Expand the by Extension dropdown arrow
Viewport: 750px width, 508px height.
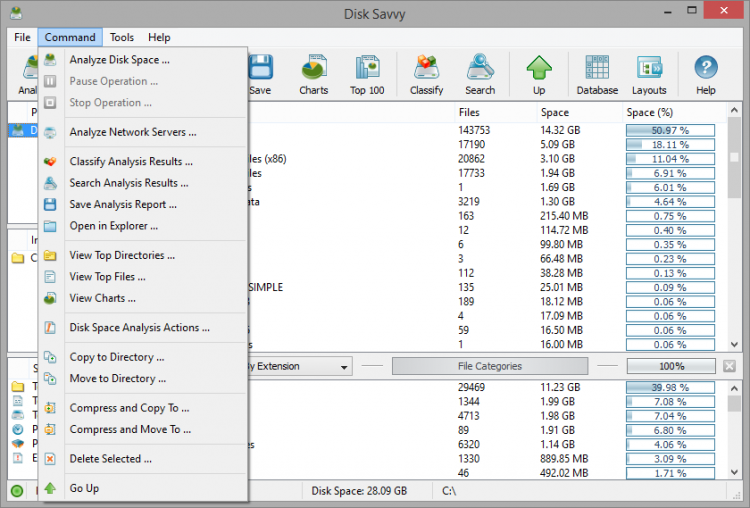(344, 367)
